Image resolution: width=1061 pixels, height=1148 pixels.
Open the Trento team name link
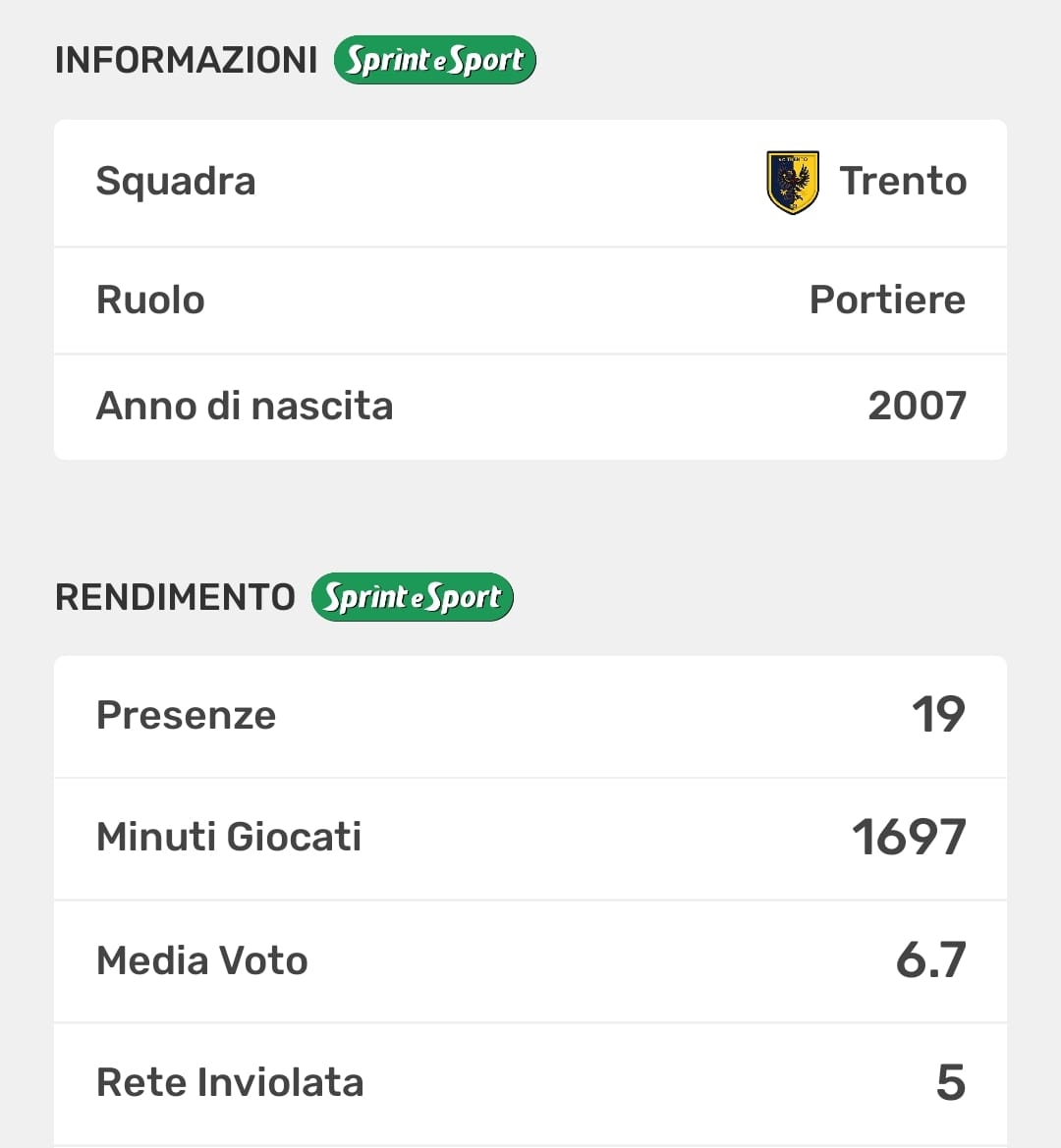coord(903,182)
